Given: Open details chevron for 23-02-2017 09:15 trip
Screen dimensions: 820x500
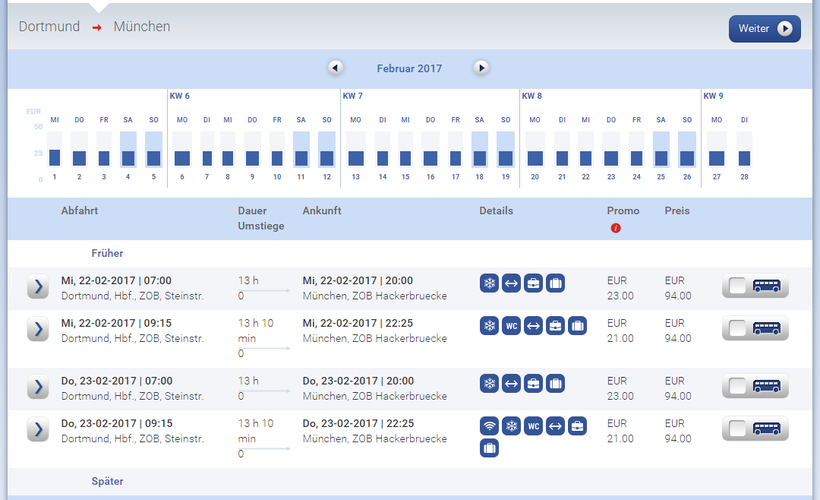Looking at the screenshot, I should (37, 429).
